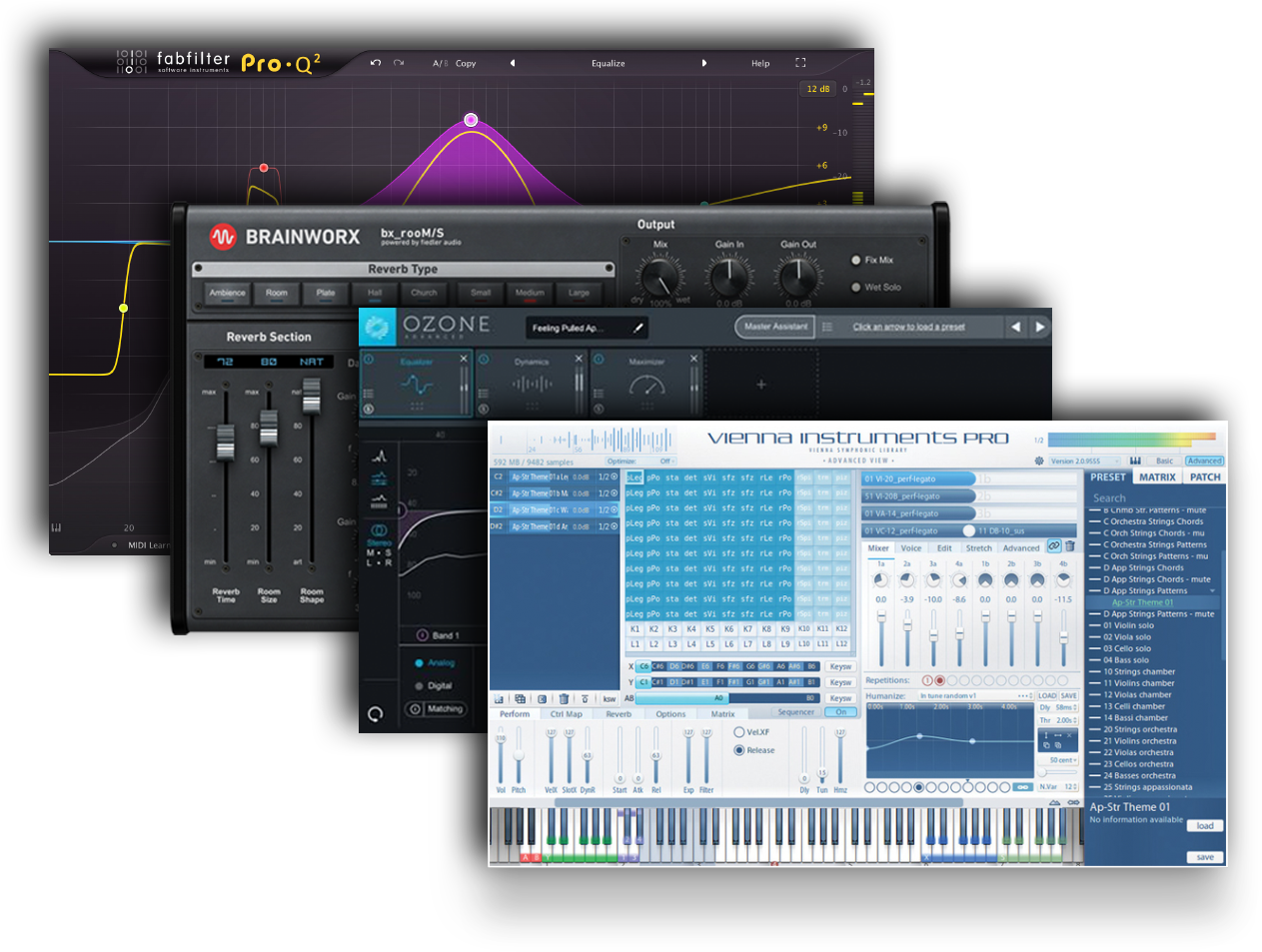This screenshot has width=1262, height=952.
Task: Enable Wet Solo in Brainworx output
Action: tap(856, 287)
